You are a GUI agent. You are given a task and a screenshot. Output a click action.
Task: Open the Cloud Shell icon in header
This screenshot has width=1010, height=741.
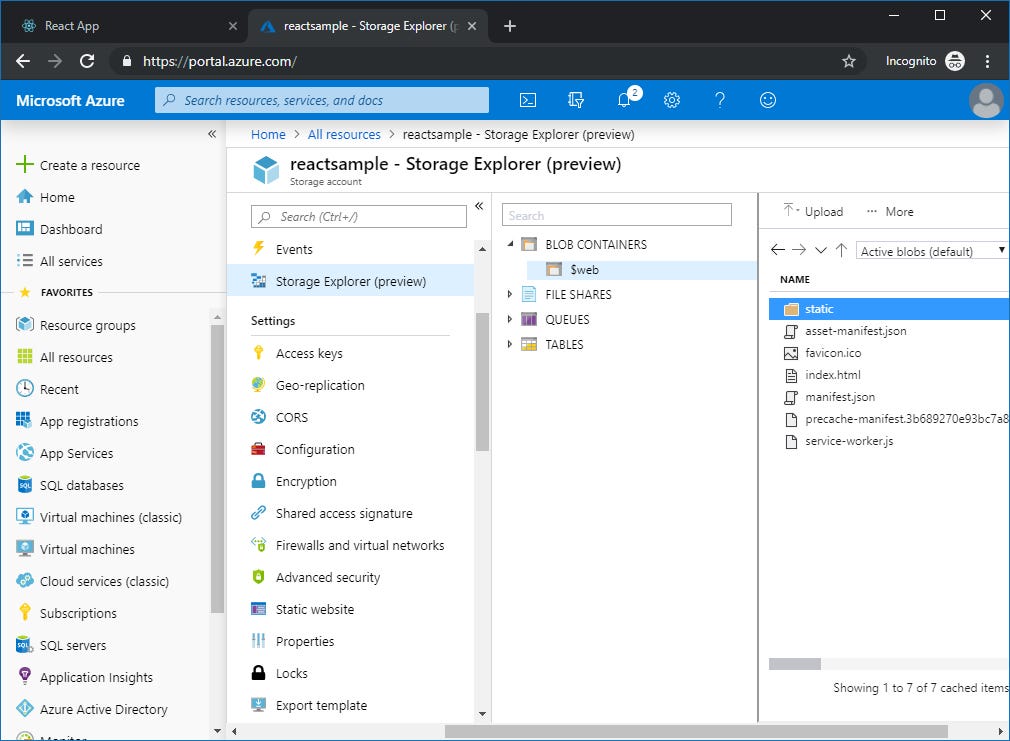[x=528, y=100]
